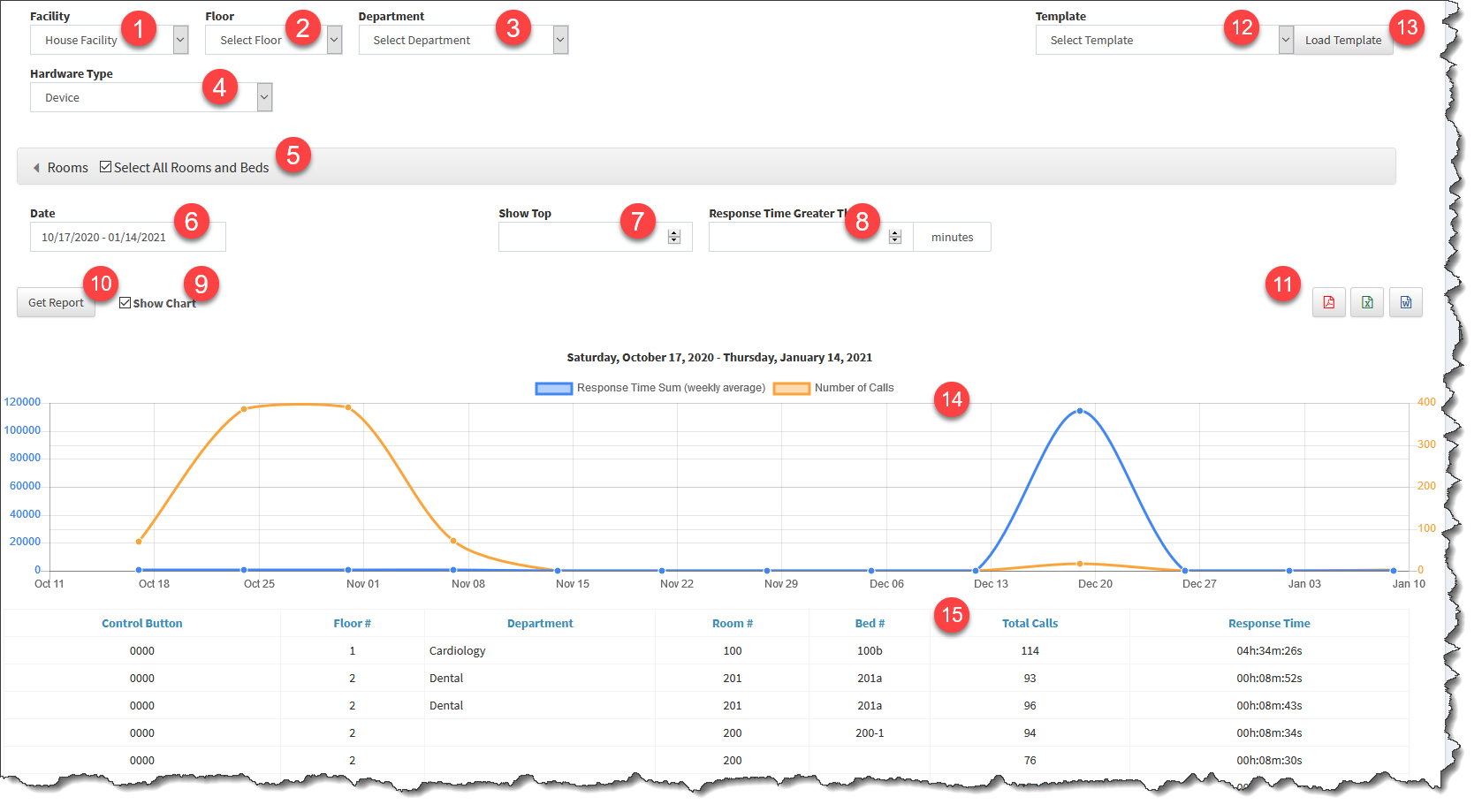The height and width of the screenshot is (812, 1482).
Task: Open the Select Template dropdown
Action: tap(1165, 40)
